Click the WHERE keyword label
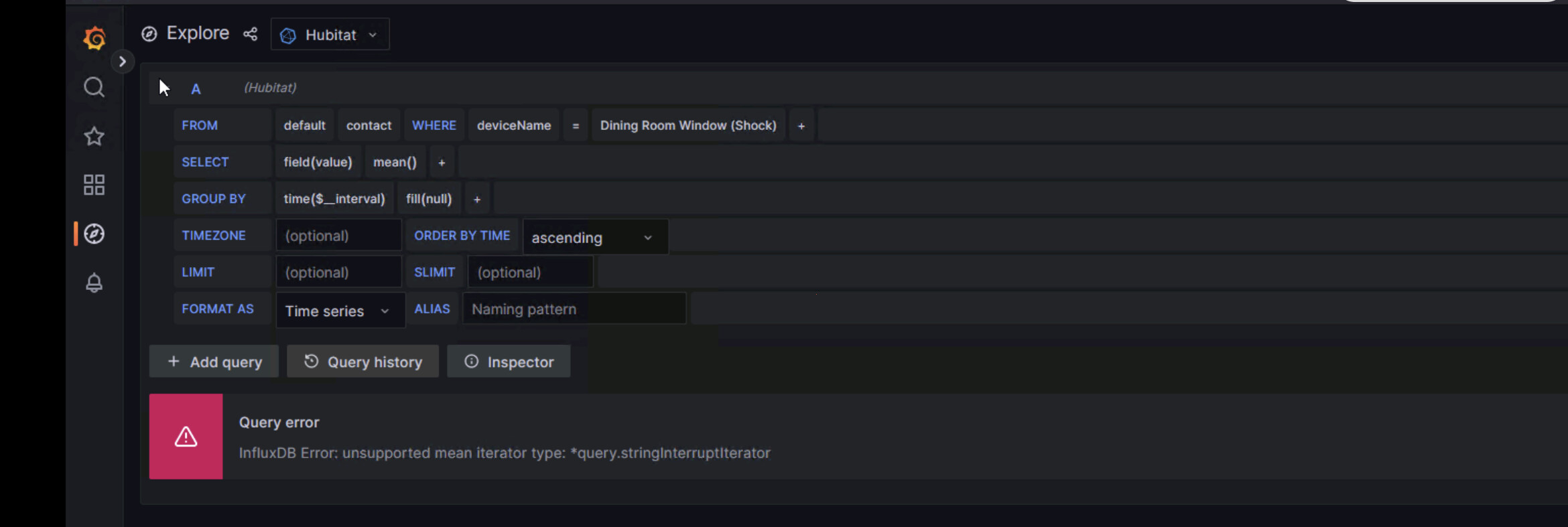This screenshot has width=1568, height=527. pyautogui.click(x=434, y=125)
